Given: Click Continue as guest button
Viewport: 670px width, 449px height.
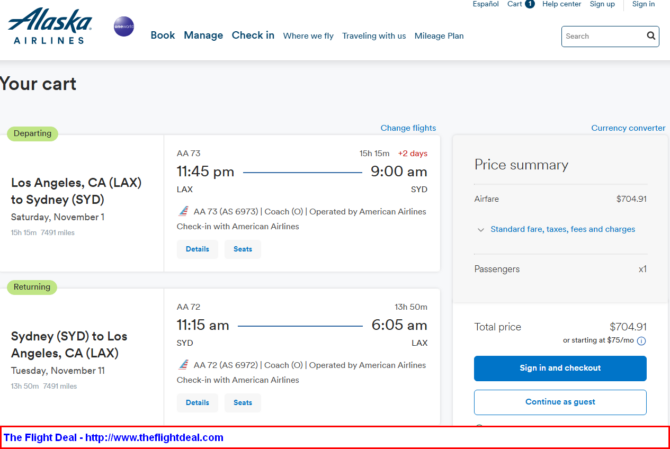Looking at the screenshot, I should pos(560,402).
